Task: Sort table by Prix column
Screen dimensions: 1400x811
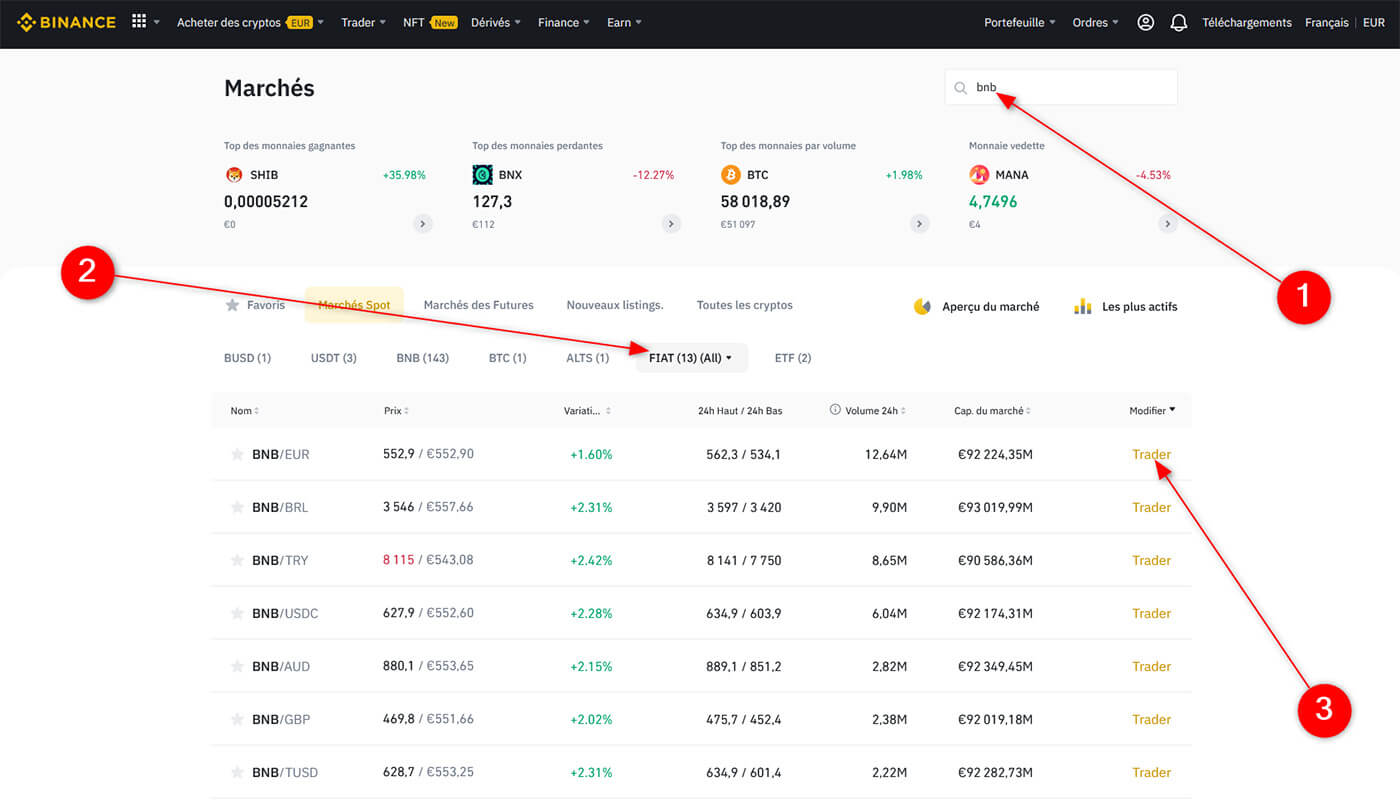Action: point(396,410)
